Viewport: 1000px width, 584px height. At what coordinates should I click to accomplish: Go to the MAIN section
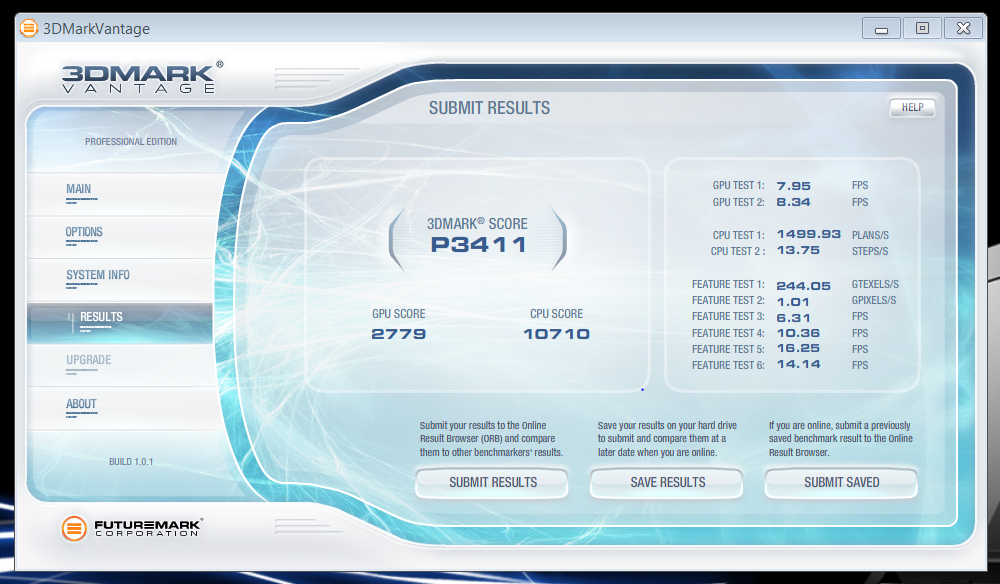(x=79, y=190)
